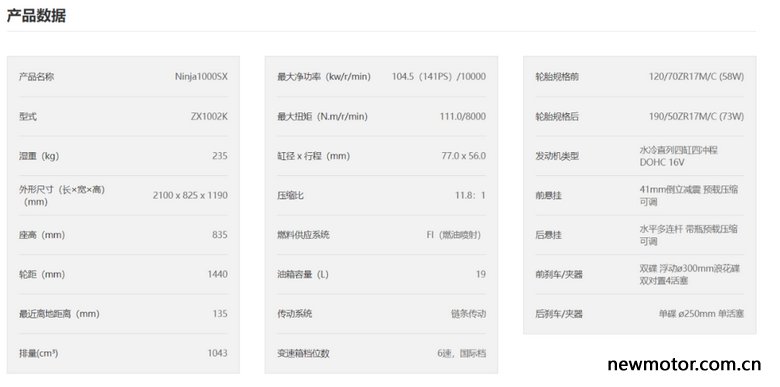The height and width of the screenshot is (387, 780).
Task: Click the 轮胎规格后 label
Action: pos(557,116)
